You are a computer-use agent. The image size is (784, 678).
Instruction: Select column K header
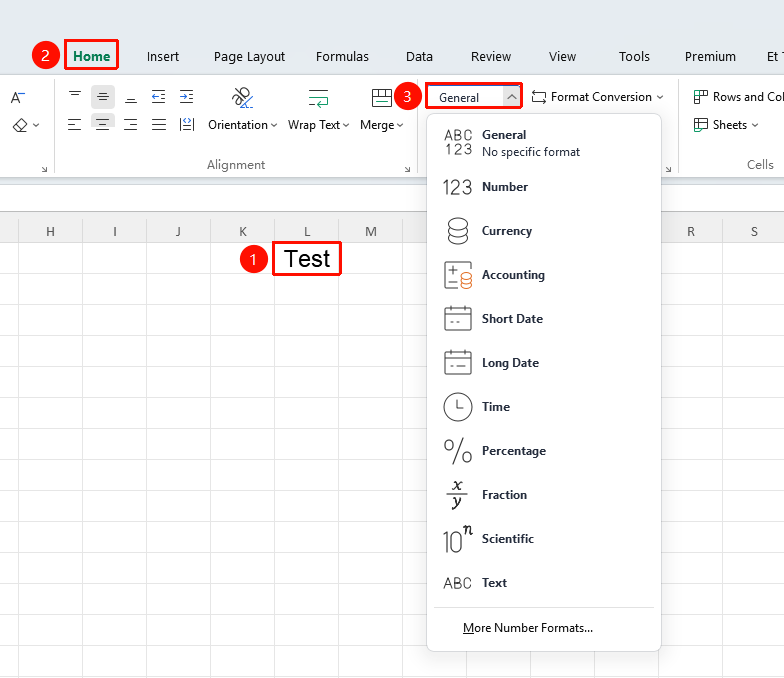[x=242, y=232]
